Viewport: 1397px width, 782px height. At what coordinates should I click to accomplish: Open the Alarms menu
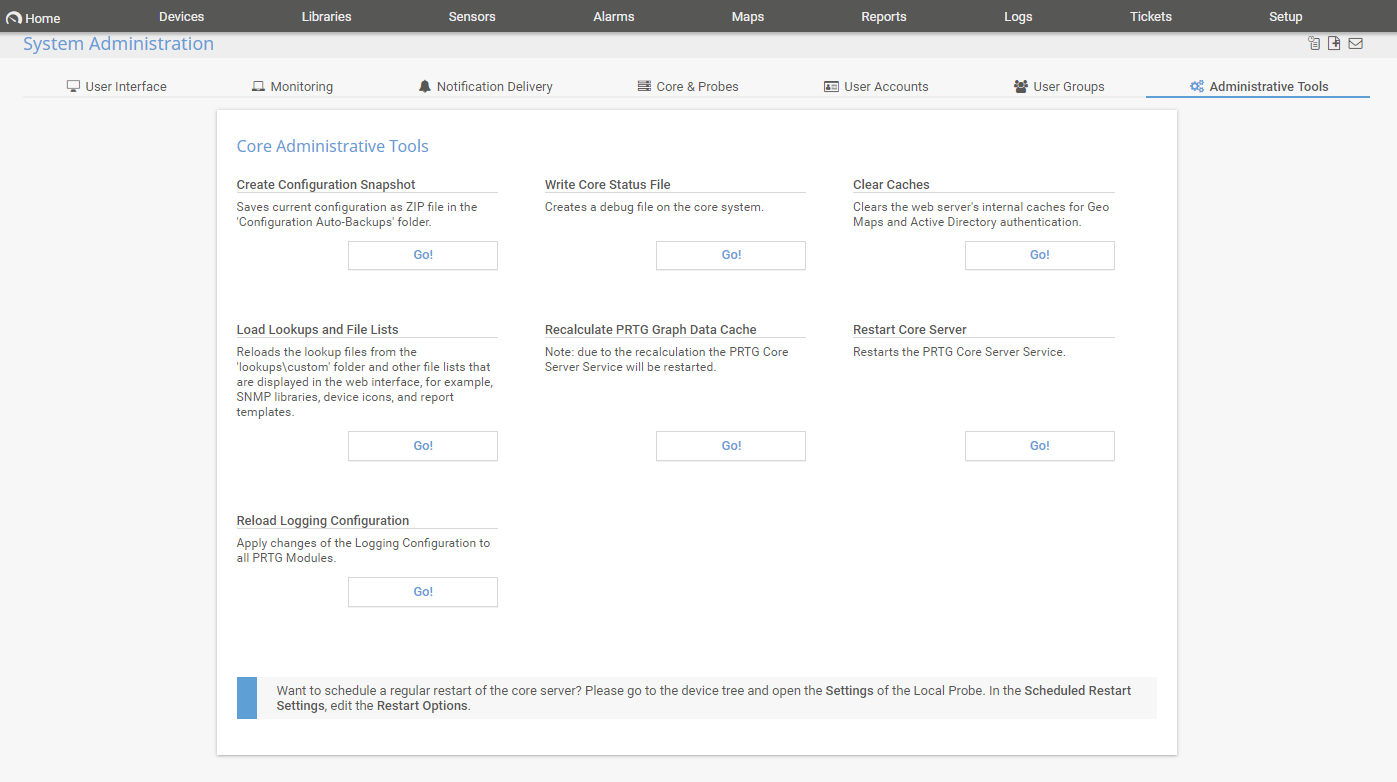click(614, 16)
